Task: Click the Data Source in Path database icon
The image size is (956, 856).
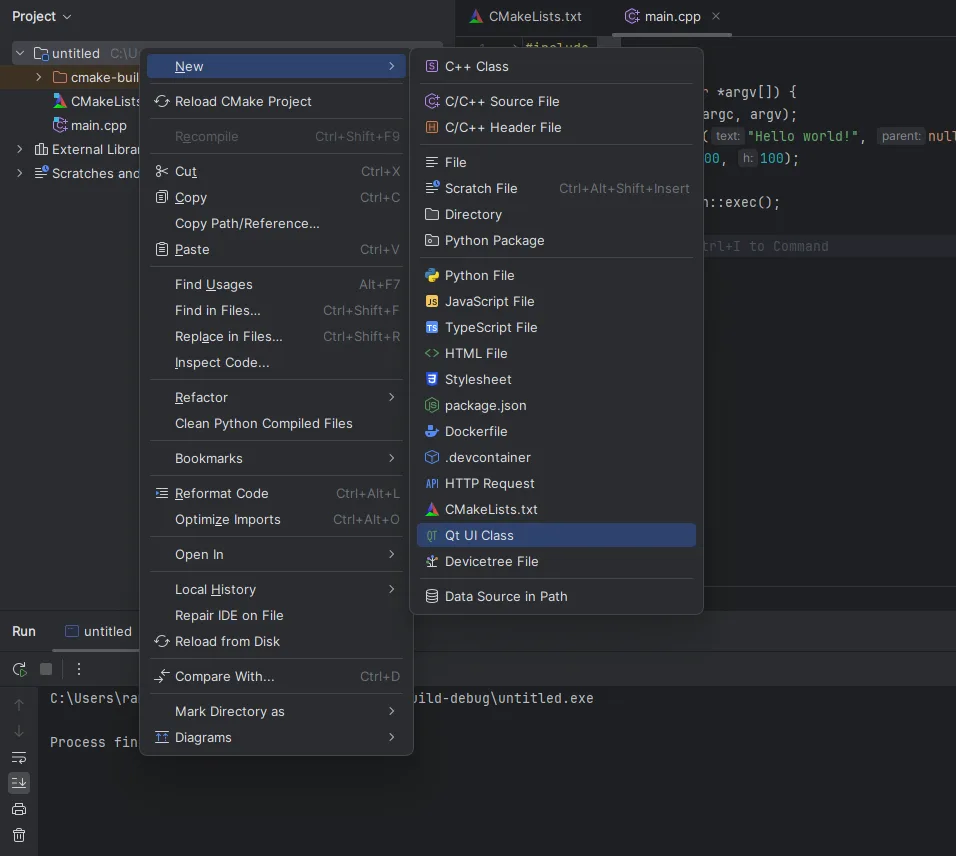Action: click(x=432, y=596)
